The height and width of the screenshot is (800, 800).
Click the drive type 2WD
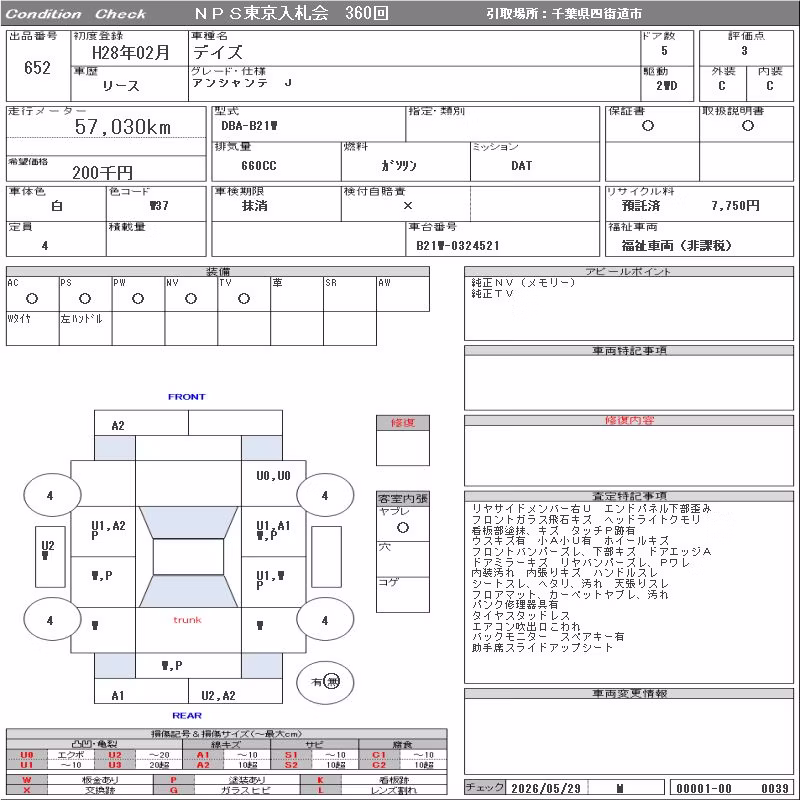(x=667, y=85)
